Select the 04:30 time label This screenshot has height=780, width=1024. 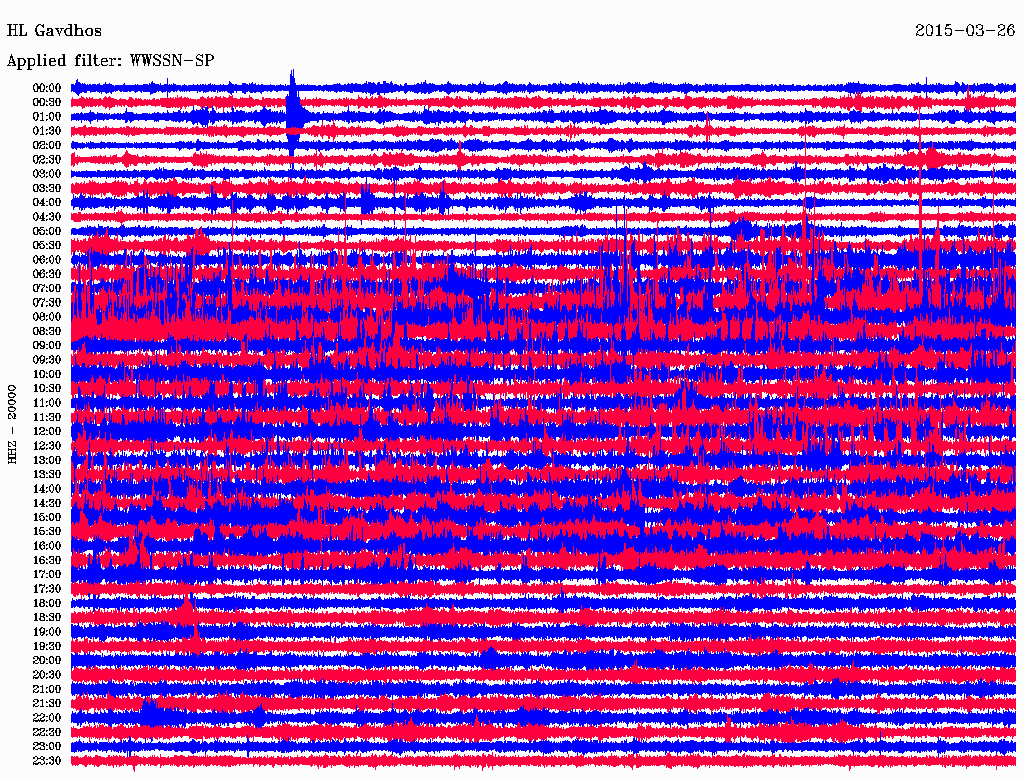(x=47, y=216)
